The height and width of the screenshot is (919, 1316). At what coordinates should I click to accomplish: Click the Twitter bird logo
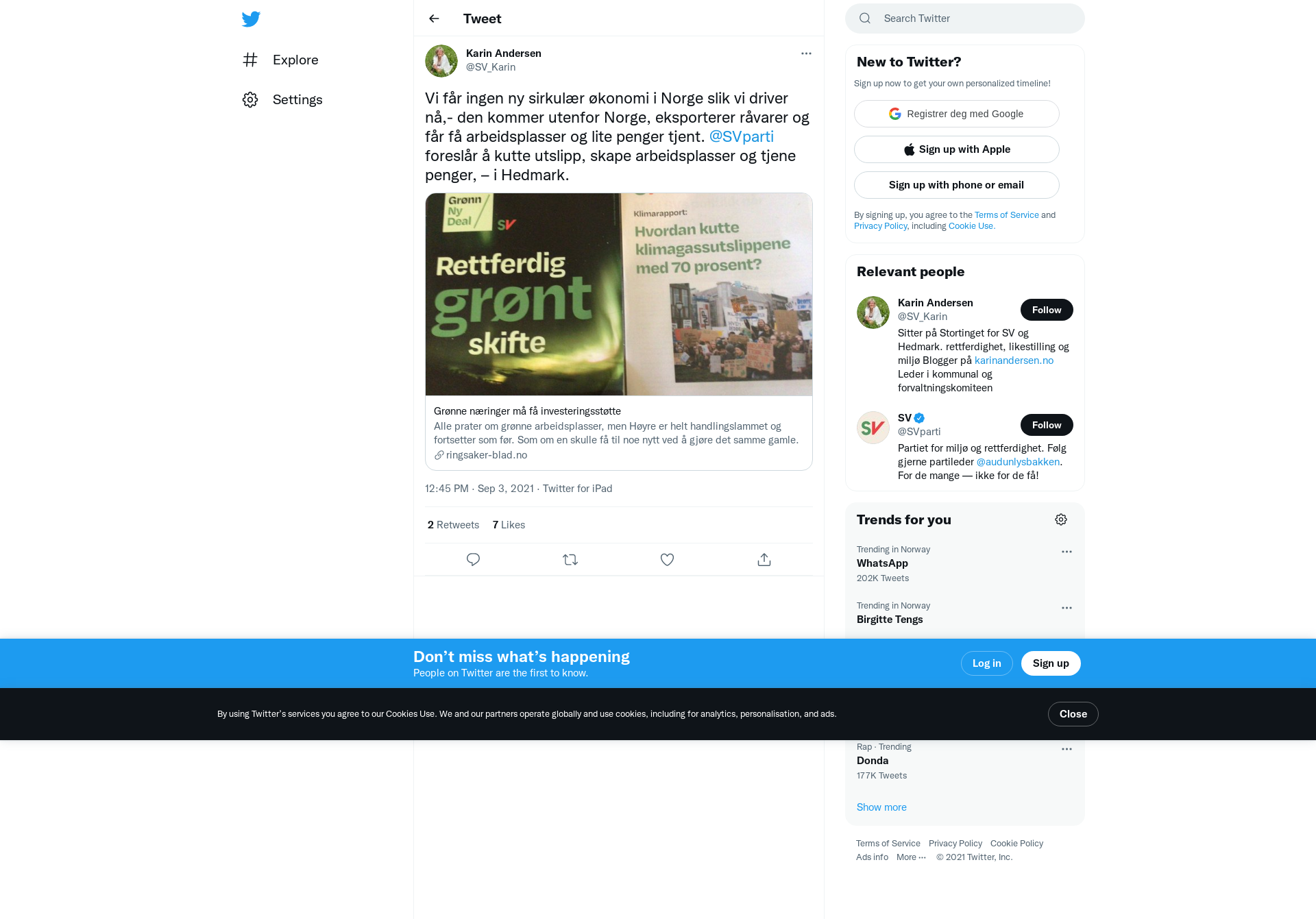pos(251,19)
